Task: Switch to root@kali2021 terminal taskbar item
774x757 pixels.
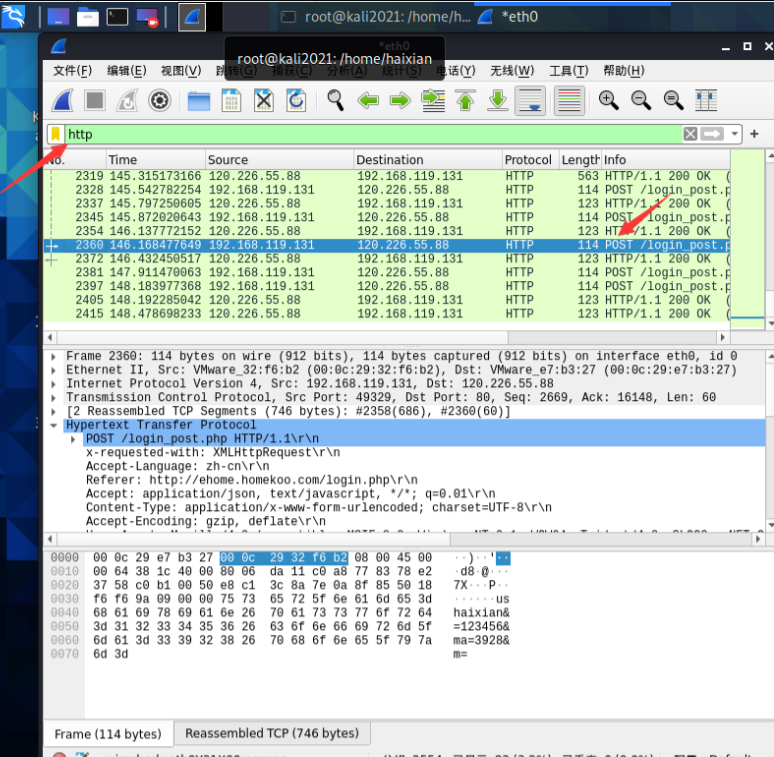Action: (x=376, y=17)
